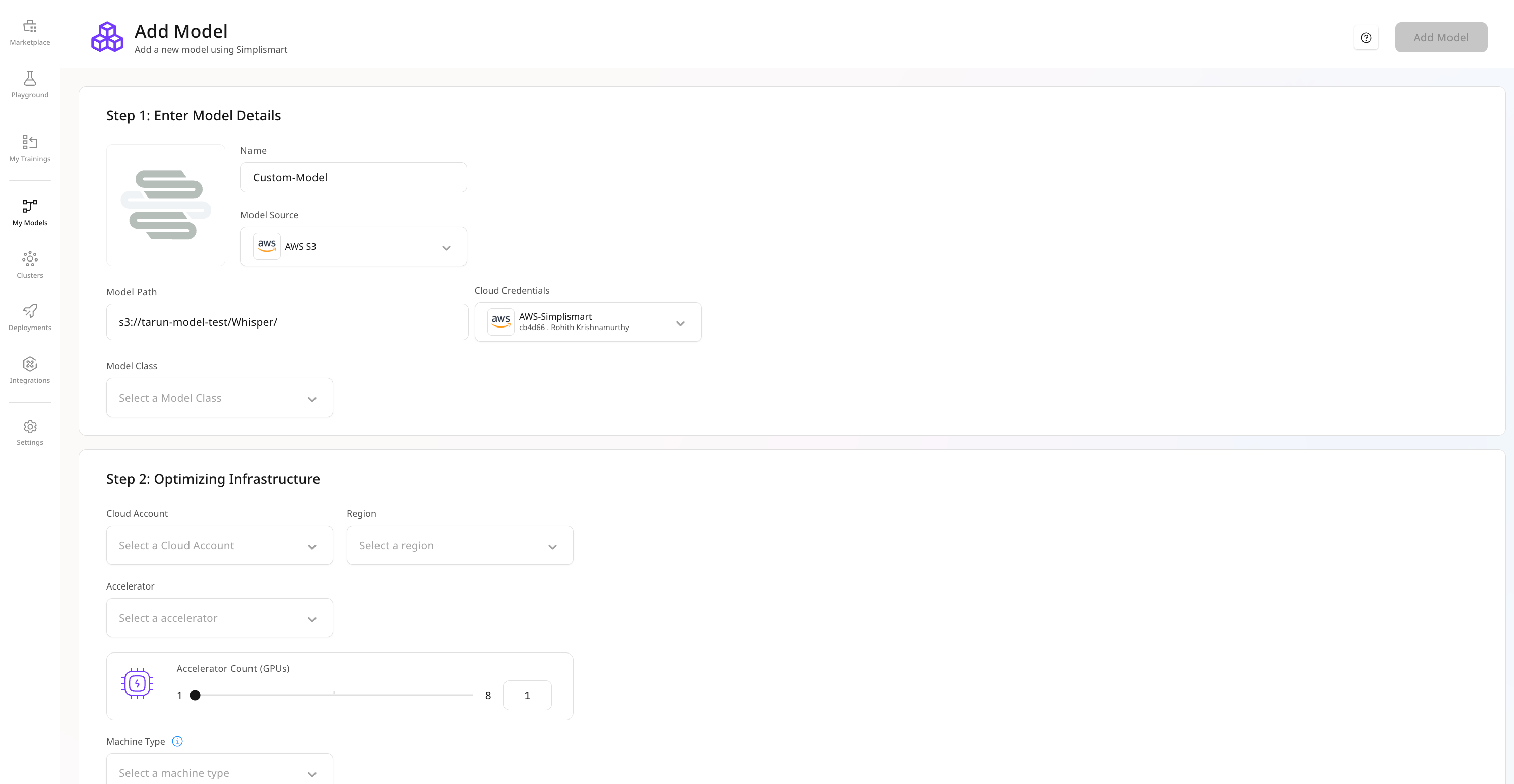Viewport: 1514px width, 784px height.
Task: Open Settings from sidebar
Action: pyautogui.click(x=29, y=432)
